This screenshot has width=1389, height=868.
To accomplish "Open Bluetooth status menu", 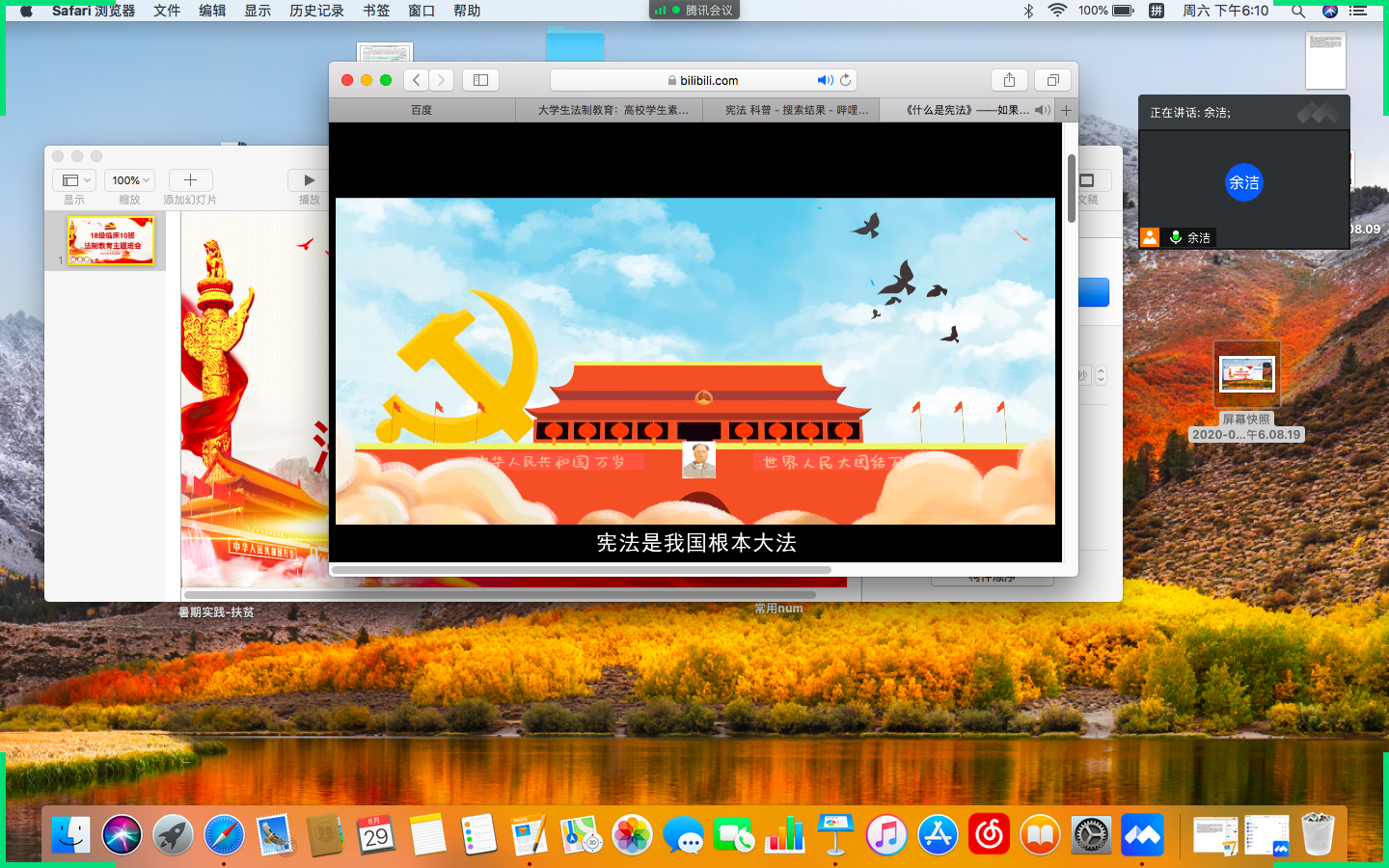I will tap(1028, 11).
